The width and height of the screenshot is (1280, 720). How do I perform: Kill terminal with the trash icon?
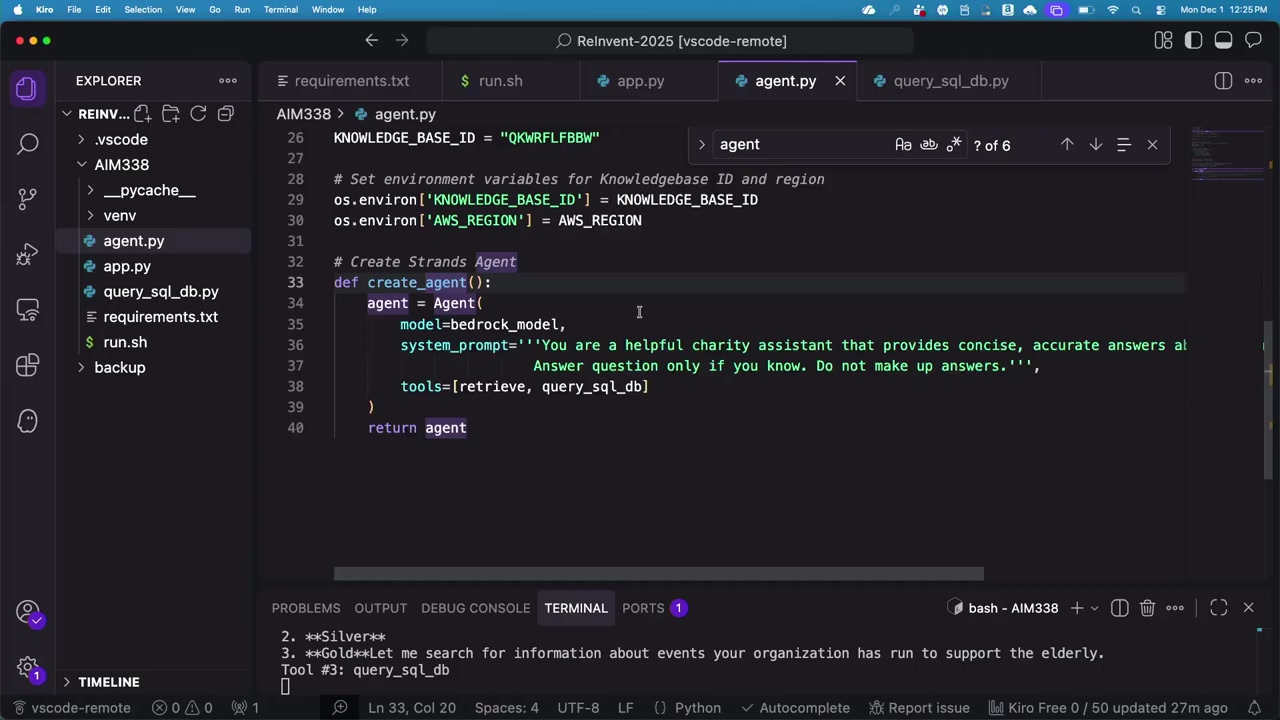[x=1147, y=608]
